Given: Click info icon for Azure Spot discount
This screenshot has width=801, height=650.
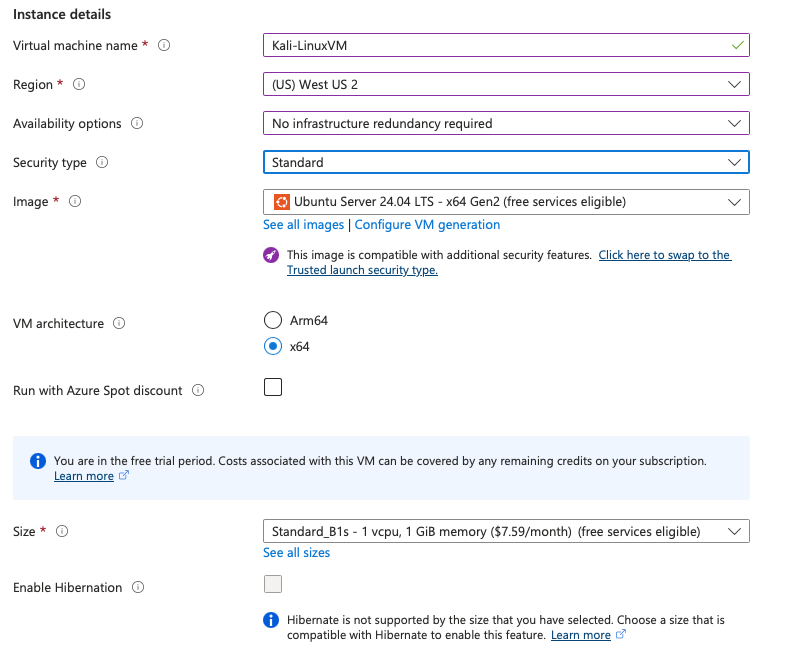Looking at the screenshot, I should pos(198,390).
